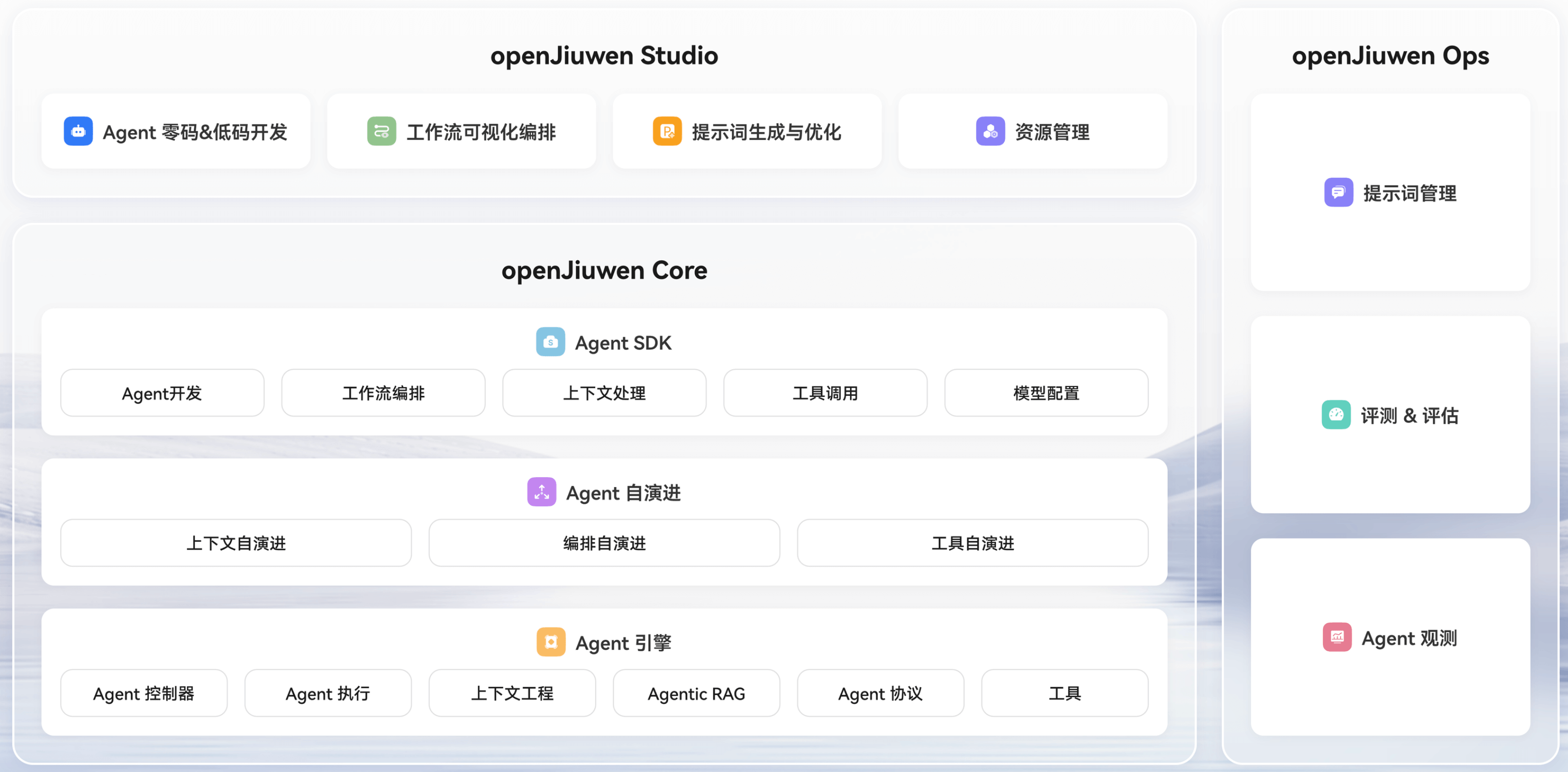Open the 编排自演进 item

(604, 543)
